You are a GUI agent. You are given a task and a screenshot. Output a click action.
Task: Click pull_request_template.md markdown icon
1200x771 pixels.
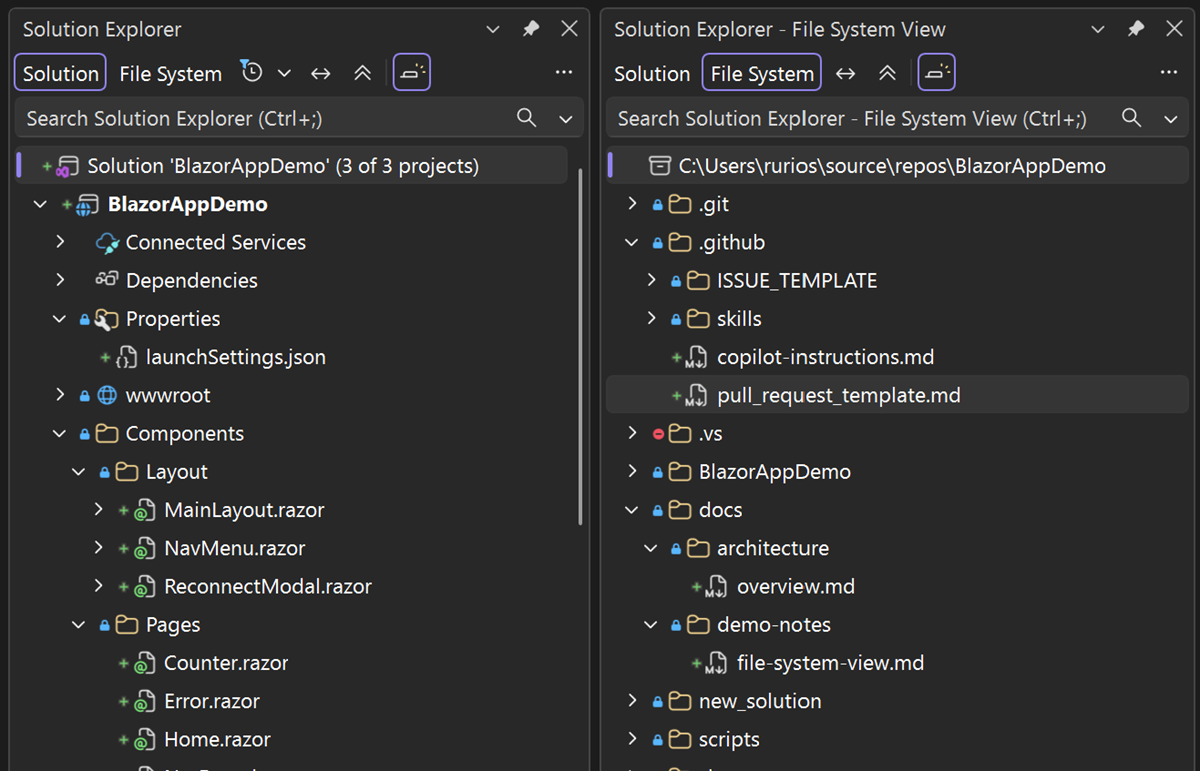696,396
